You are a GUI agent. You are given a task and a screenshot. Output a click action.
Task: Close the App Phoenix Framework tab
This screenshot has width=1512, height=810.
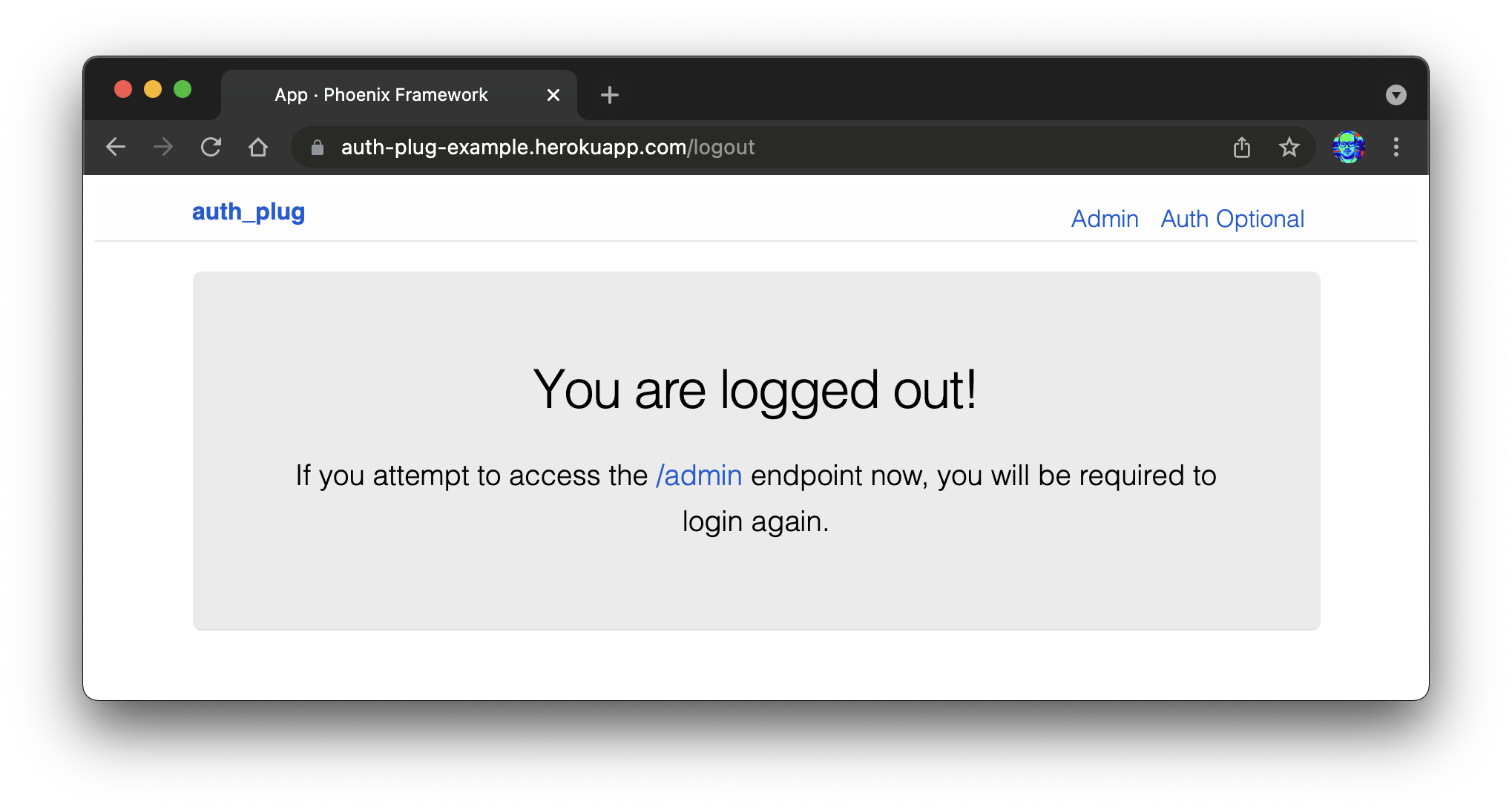tap(553, 95)
